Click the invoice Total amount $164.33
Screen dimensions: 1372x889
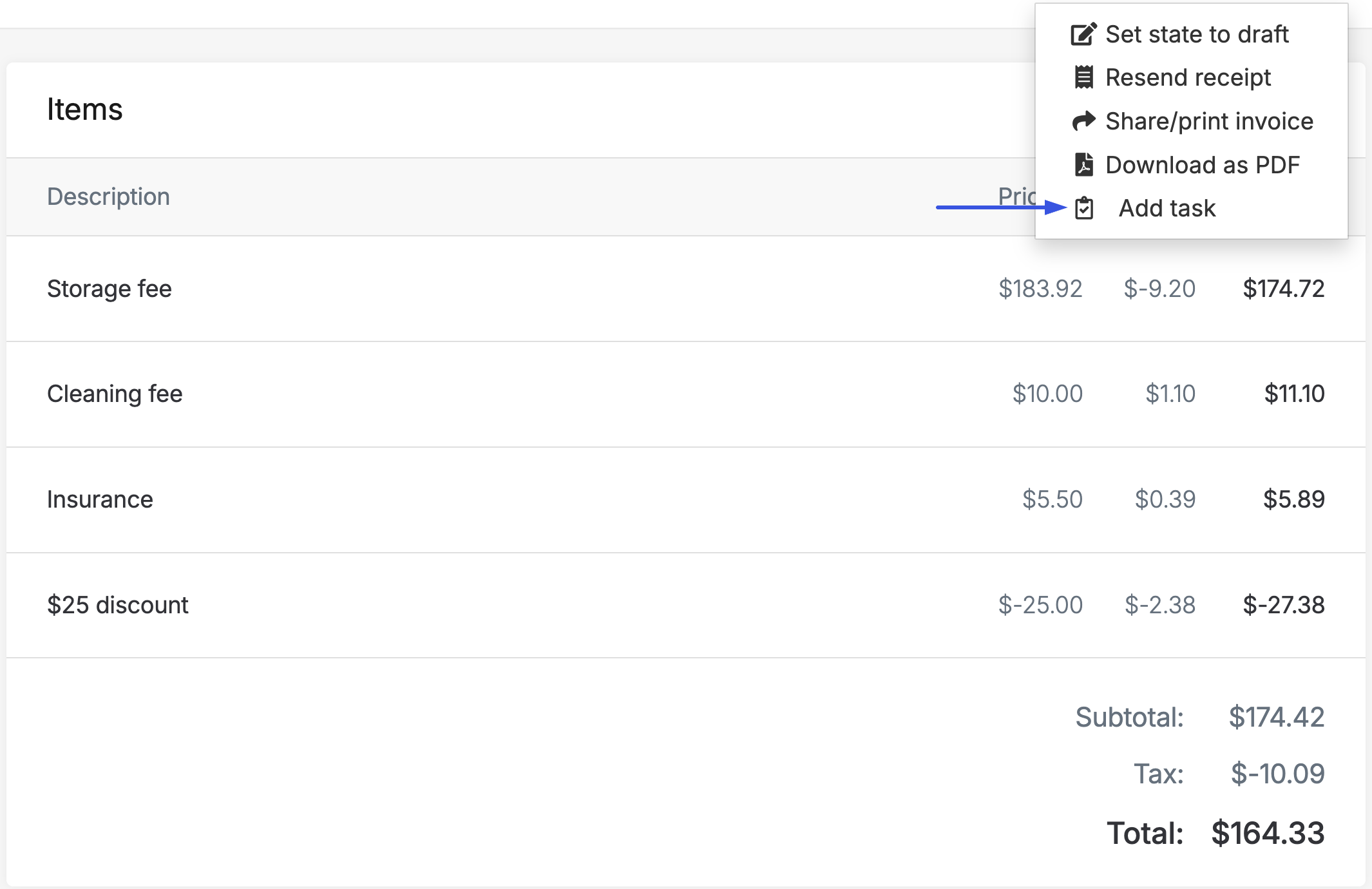tap(1268, 833)
